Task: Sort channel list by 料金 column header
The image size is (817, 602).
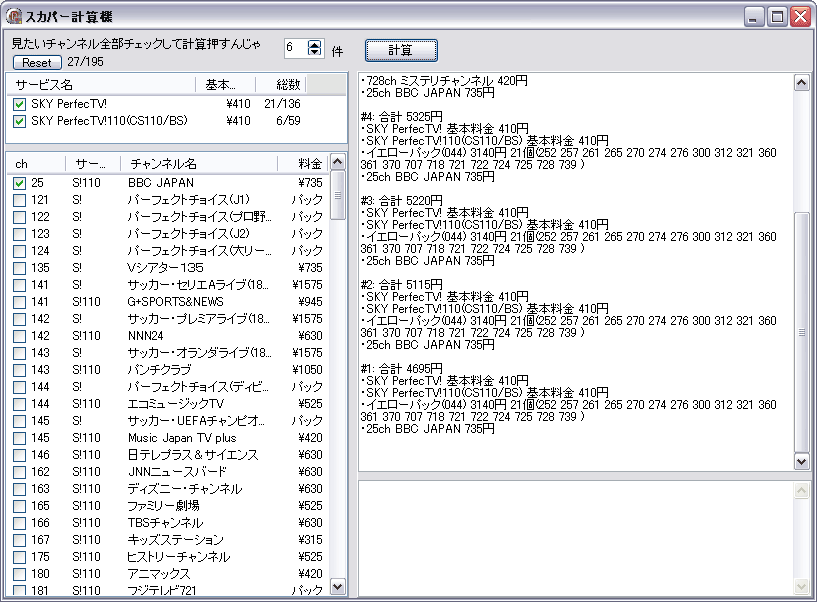Action: tap(302, 164)
